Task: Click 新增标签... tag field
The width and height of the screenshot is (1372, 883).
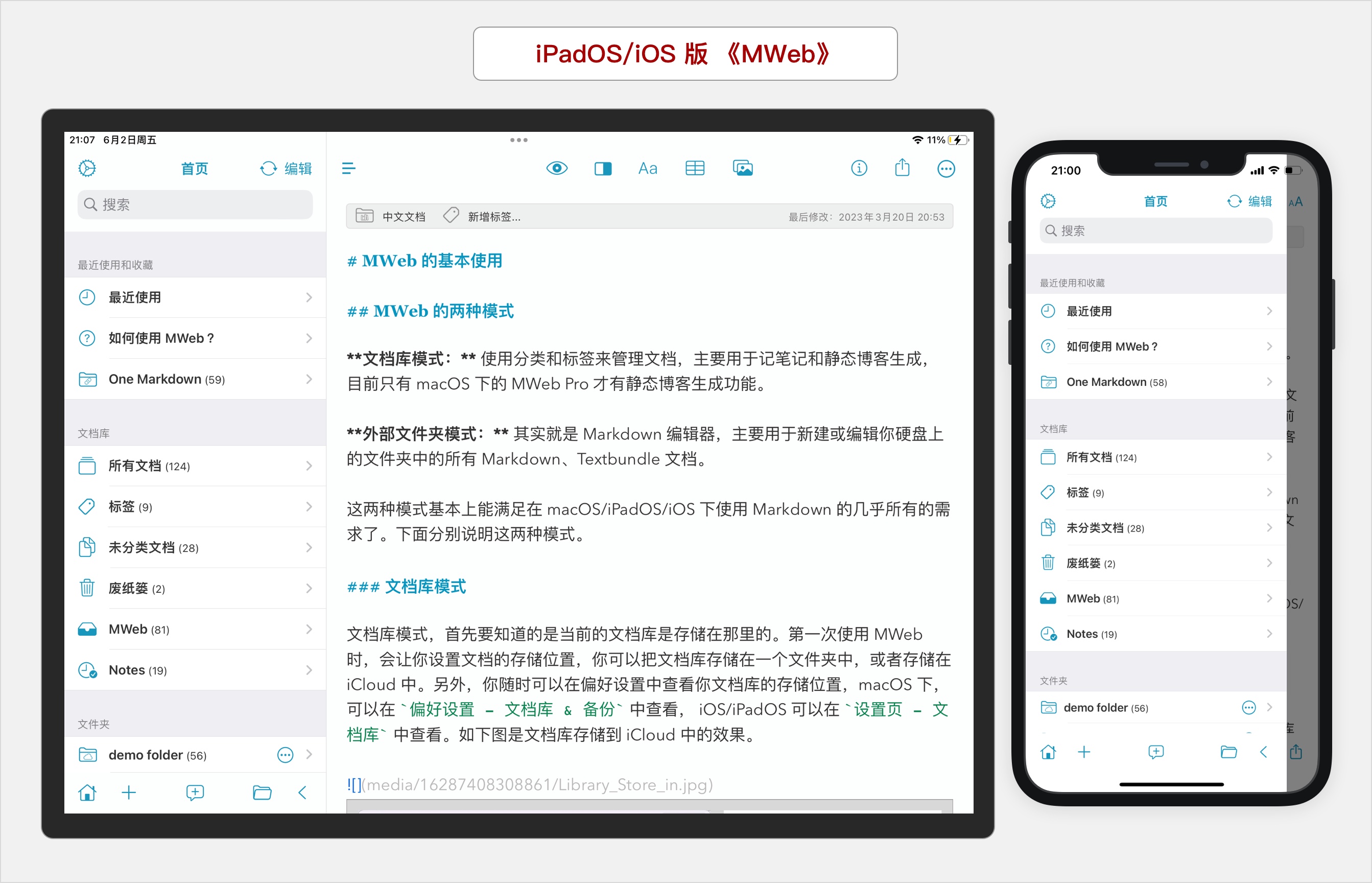Action: (482, 216)
